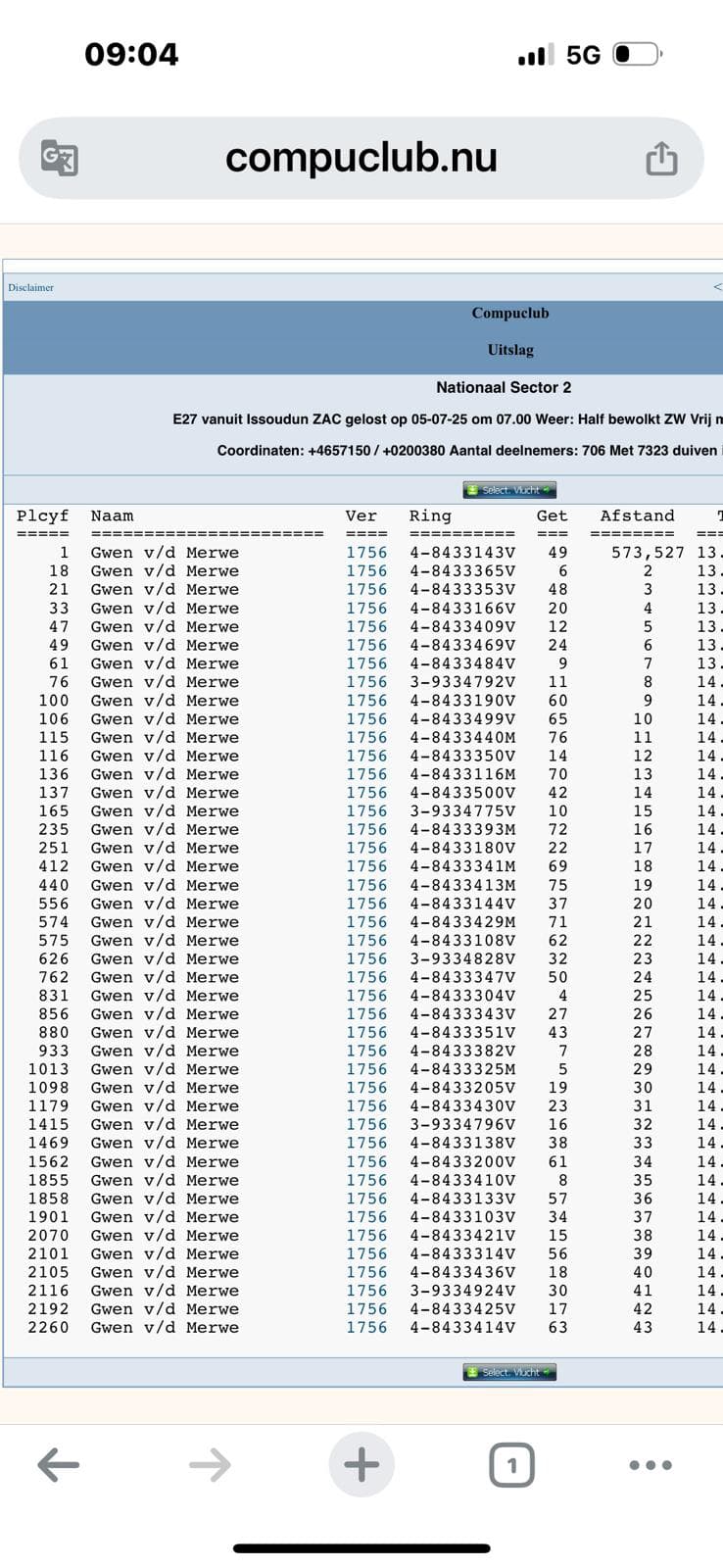Image resolution: width=723 pixels, height=1568 pixels.
Task: Open the 1756 link for place 1
Action: (x=366, y=553)
